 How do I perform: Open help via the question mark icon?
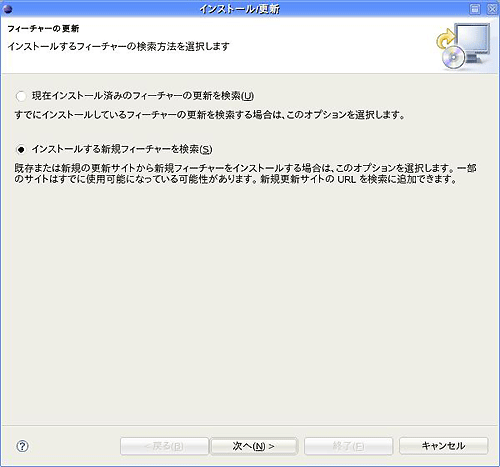tap(22, 446)
